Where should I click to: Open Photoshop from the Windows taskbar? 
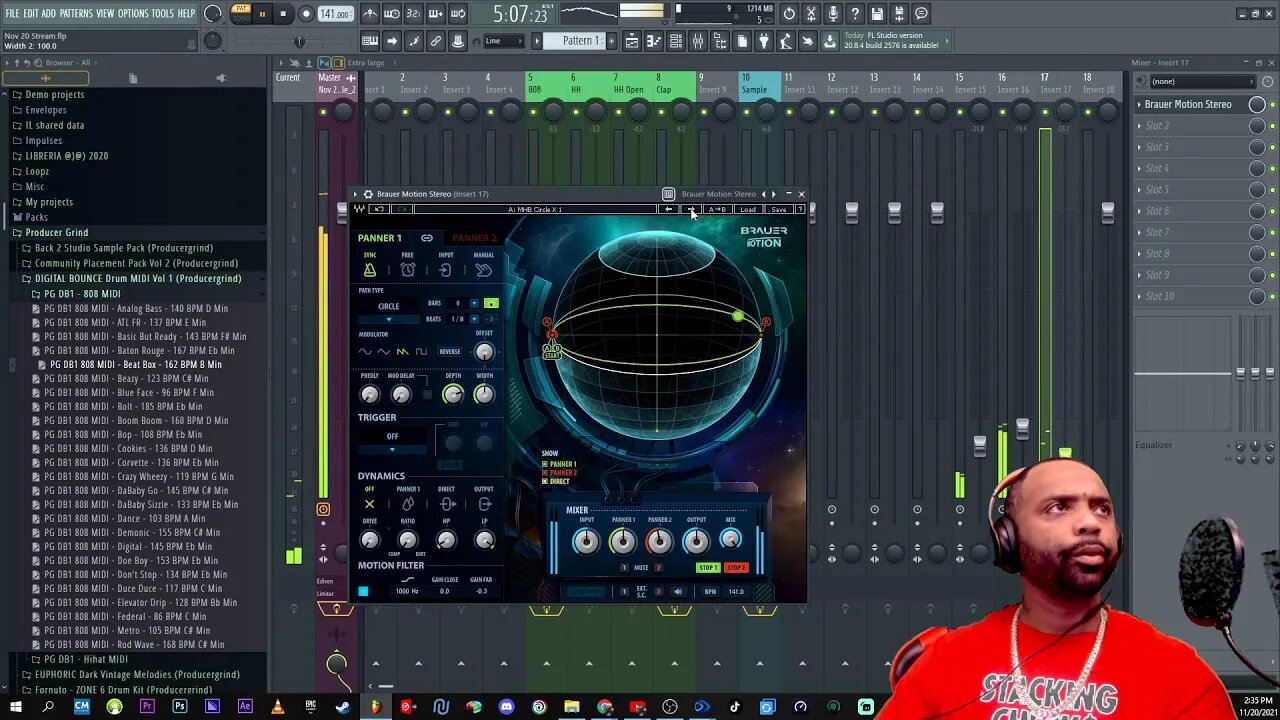179,707
